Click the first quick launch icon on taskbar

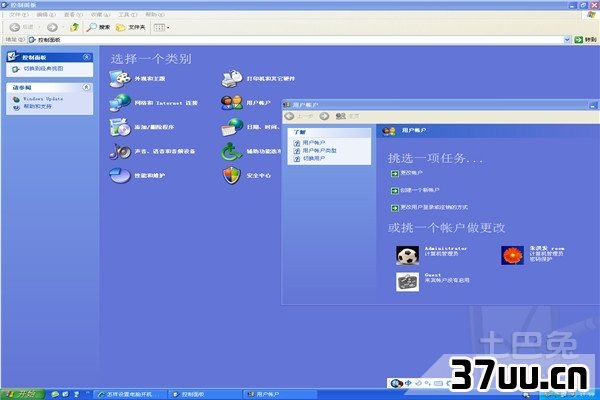point(55,394)
